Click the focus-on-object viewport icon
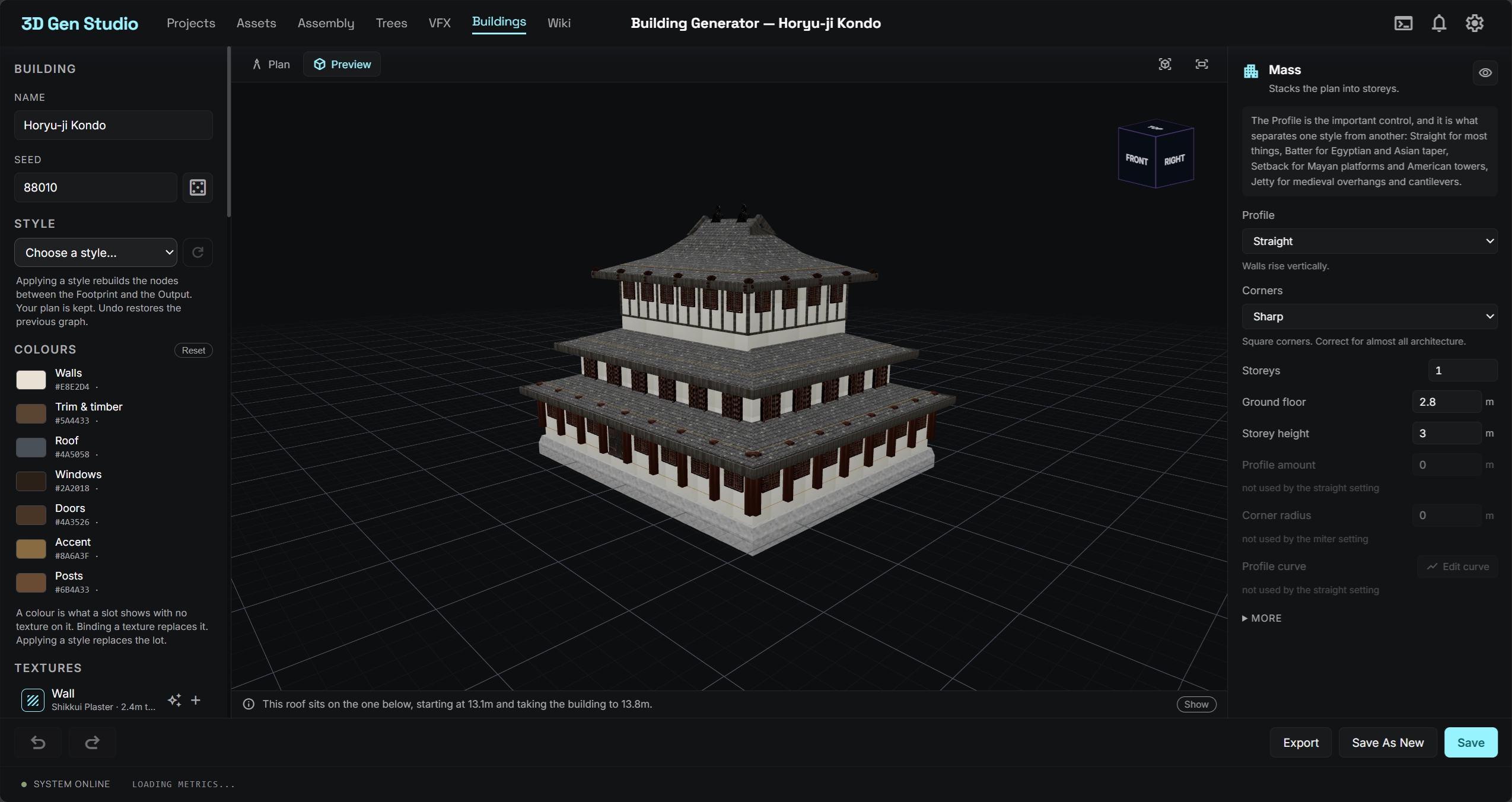The image size is (1512, 802). [1164, 64]
